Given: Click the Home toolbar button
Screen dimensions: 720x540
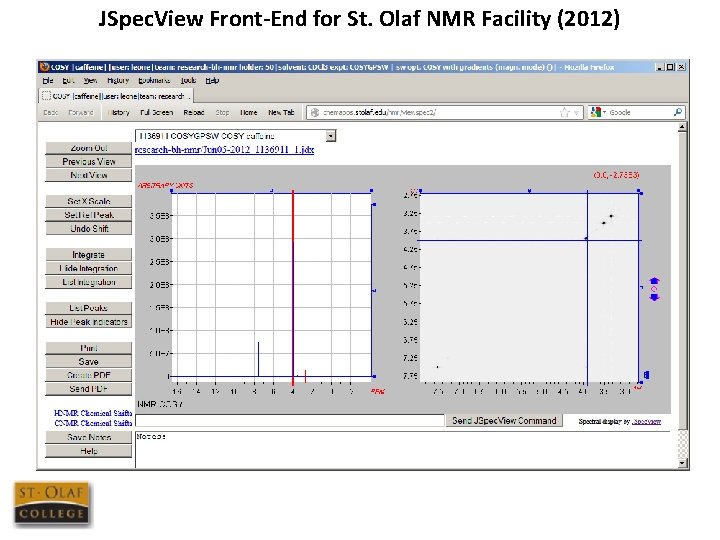Looking at the screenshot, I should (249, 112).
